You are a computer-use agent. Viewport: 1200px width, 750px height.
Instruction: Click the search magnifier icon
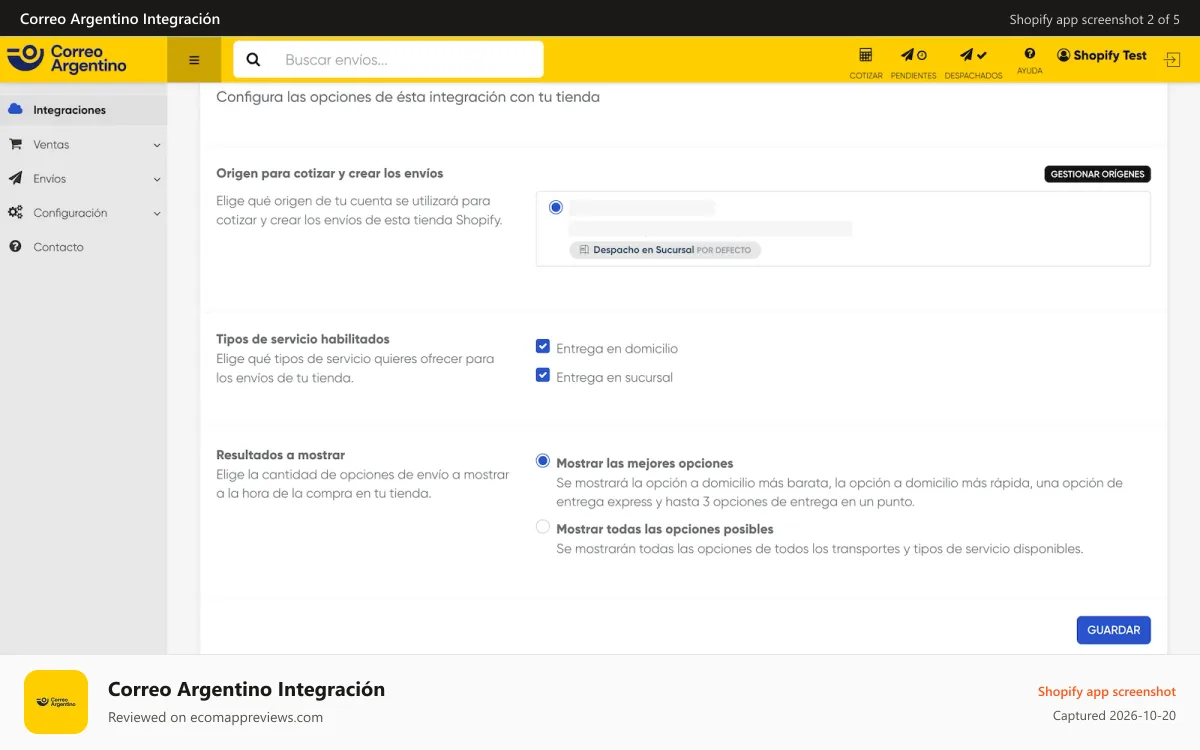(253, 60)
